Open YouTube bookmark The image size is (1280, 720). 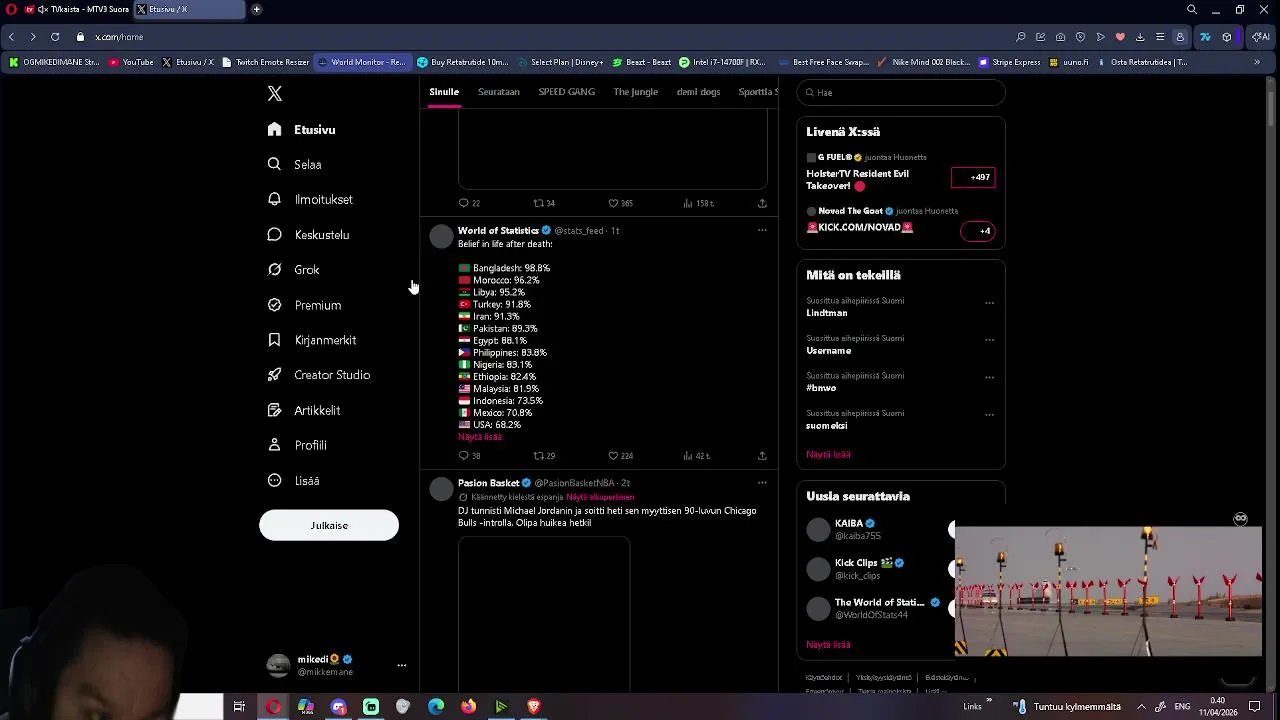pos(131,62)
